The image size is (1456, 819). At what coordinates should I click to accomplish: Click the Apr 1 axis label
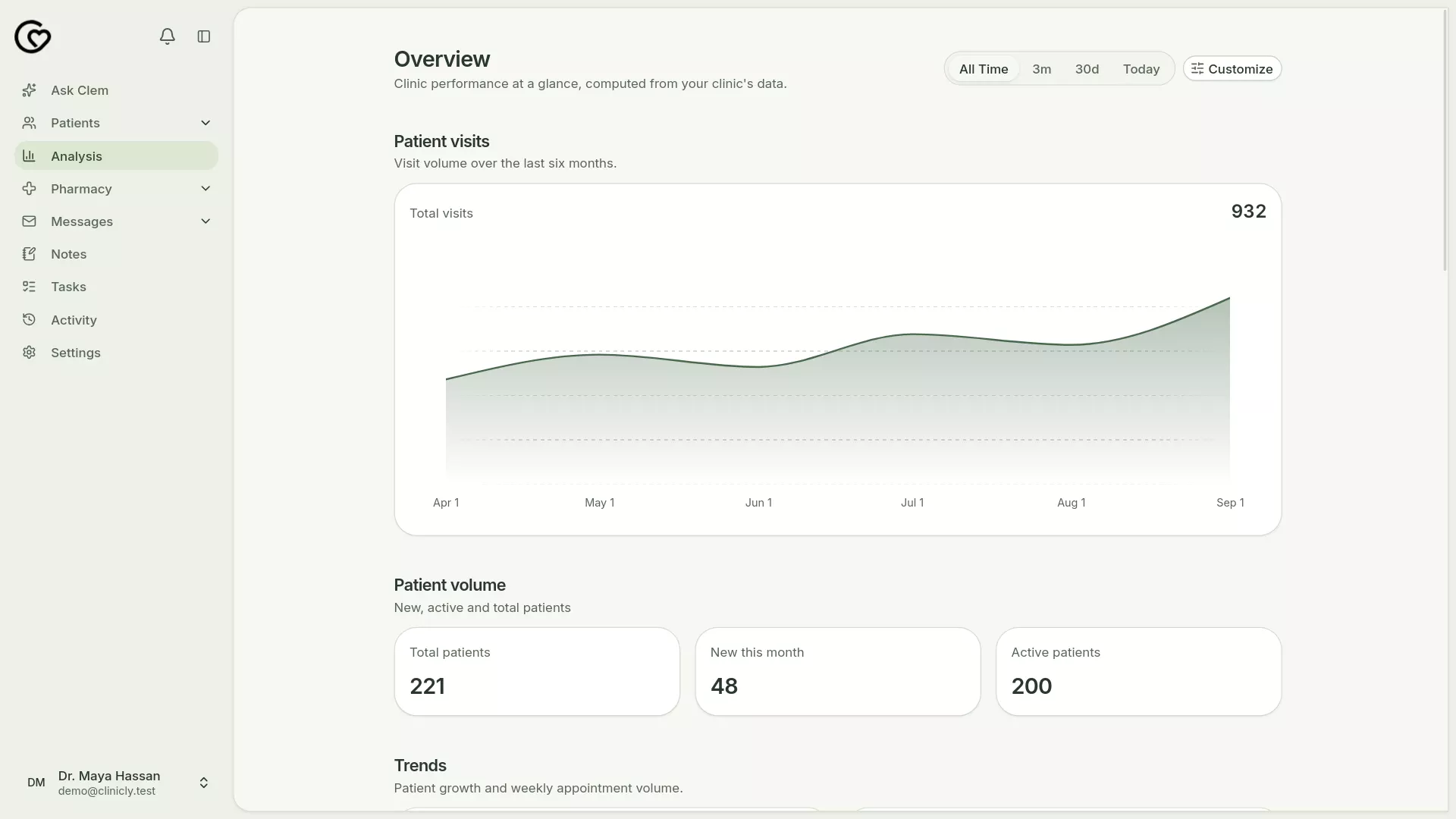click(446, 503)
